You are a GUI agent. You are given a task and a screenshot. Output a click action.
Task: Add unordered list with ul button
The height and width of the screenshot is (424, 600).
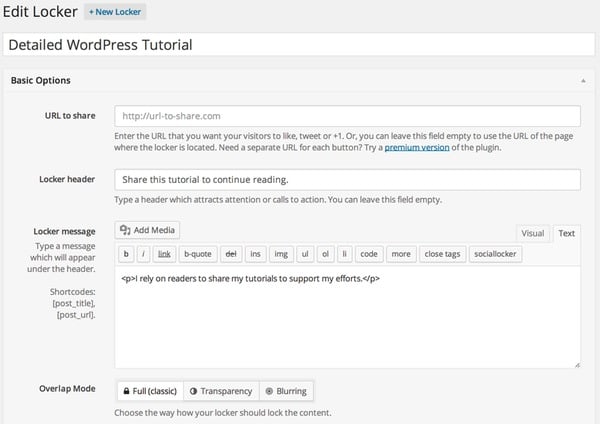click(x=305, y=254)
